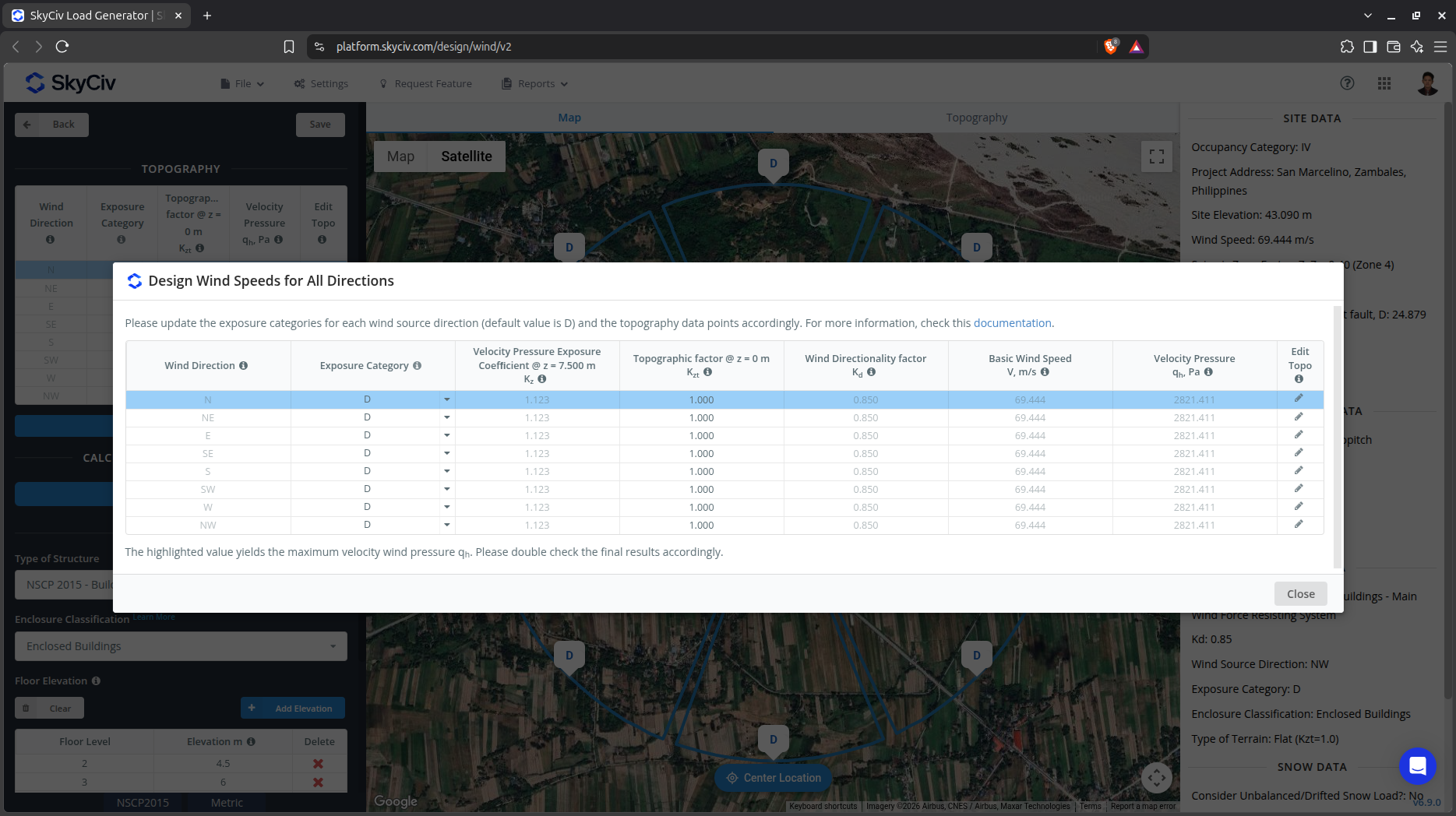
Task: Show info icon for Kd directionality factor
Action: [x=871, y=372]
